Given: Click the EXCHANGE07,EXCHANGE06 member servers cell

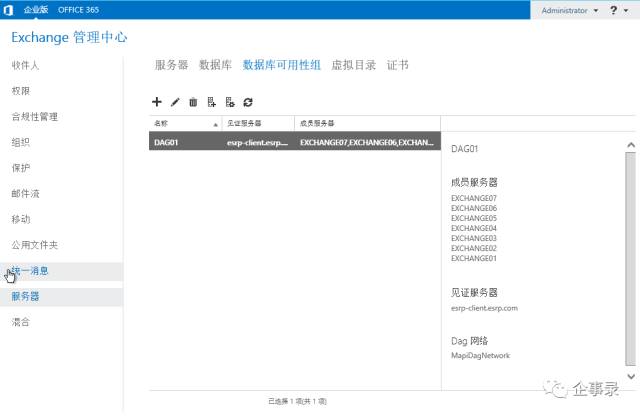Looking at the screenshot, I should coord(367,142).
